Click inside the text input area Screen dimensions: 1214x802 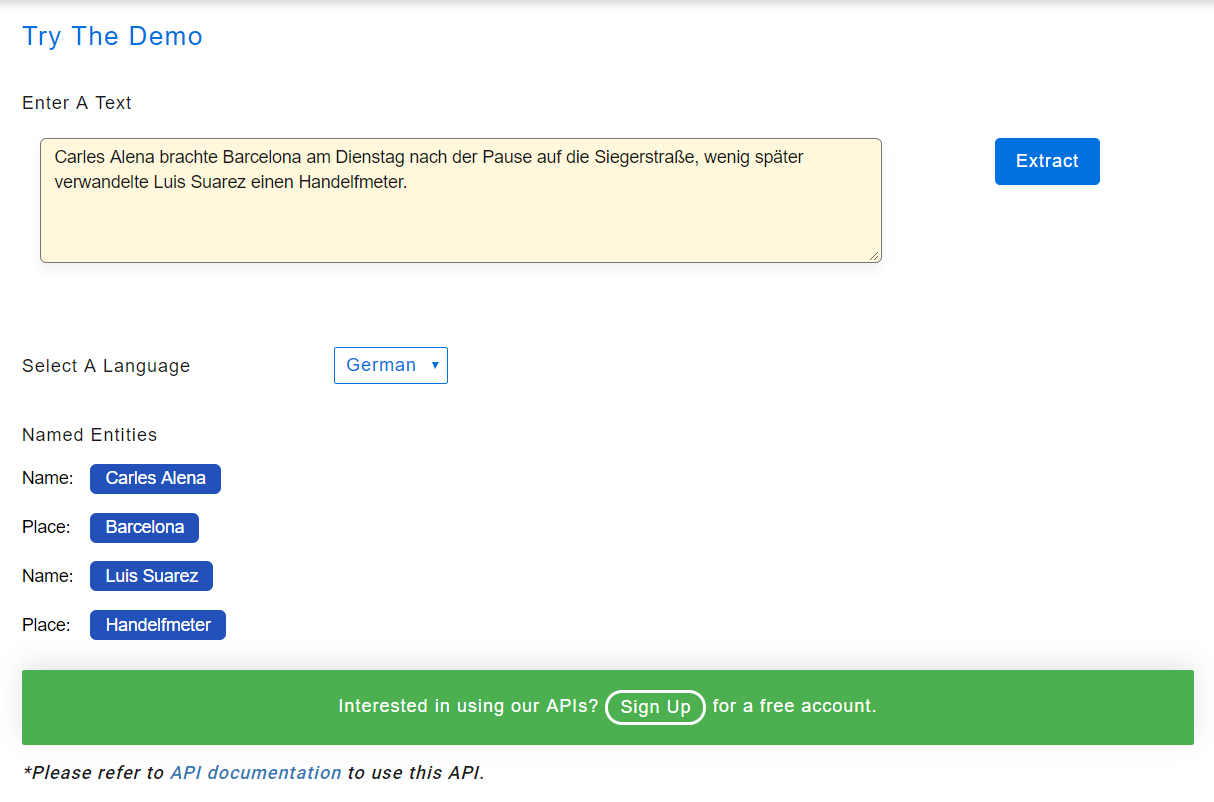460,200
